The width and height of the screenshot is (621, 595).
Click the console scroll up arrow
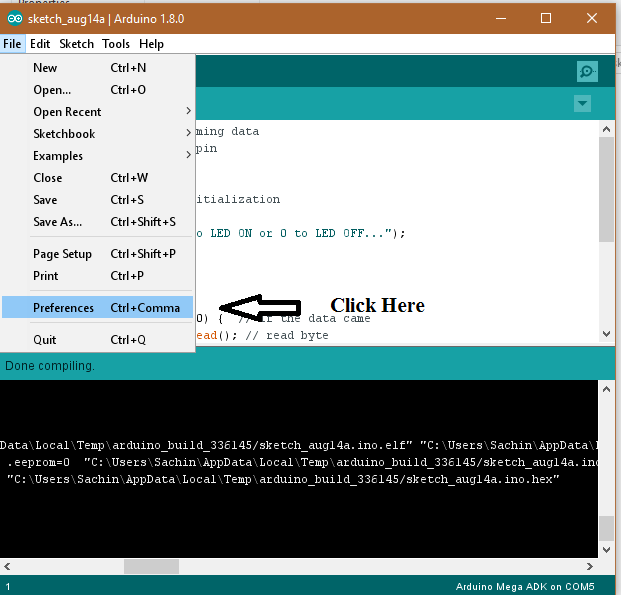point(606,389)
